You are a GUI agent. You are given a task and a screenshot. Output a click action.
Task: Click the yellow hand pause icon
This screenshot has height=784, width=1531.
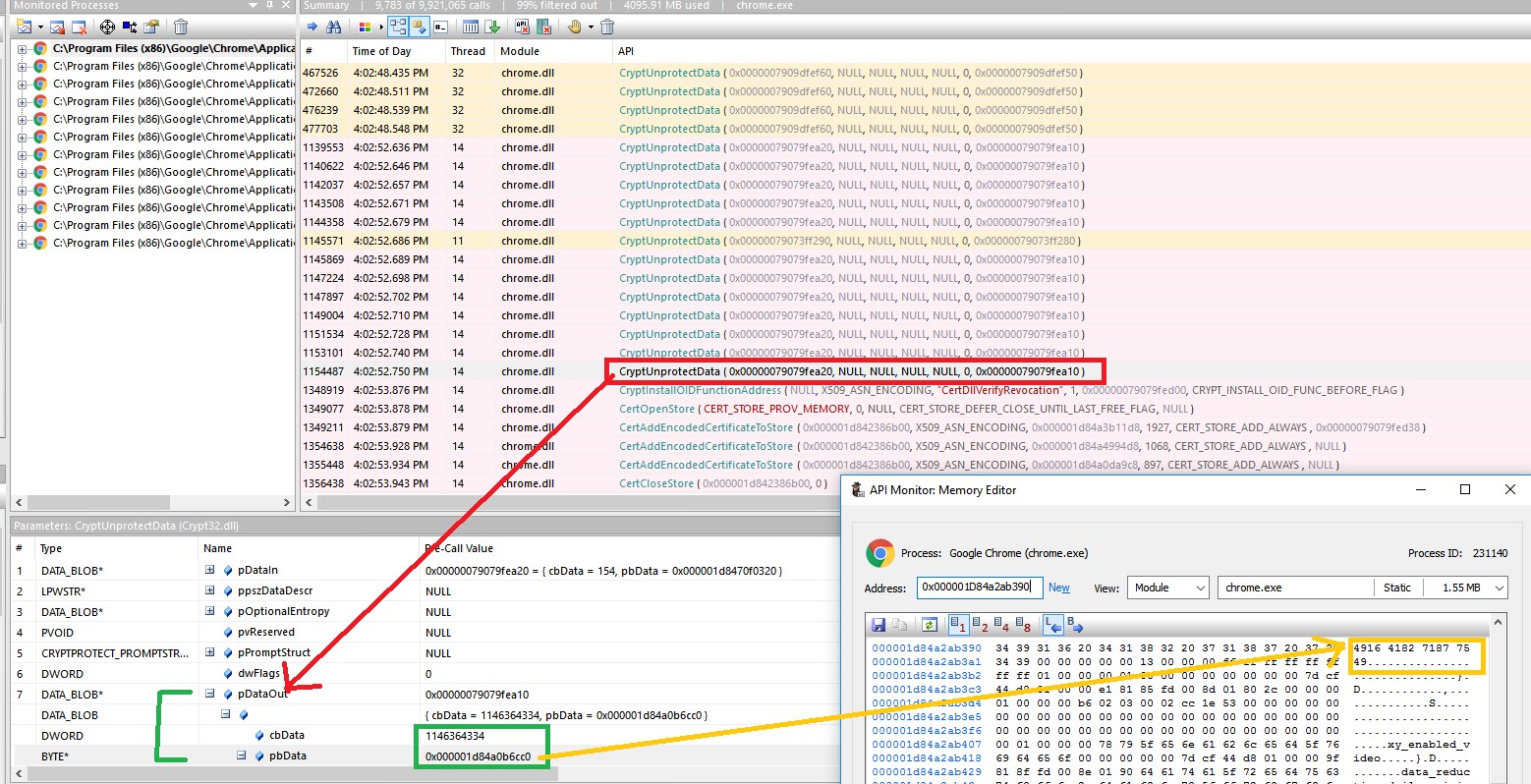[575, 27]
